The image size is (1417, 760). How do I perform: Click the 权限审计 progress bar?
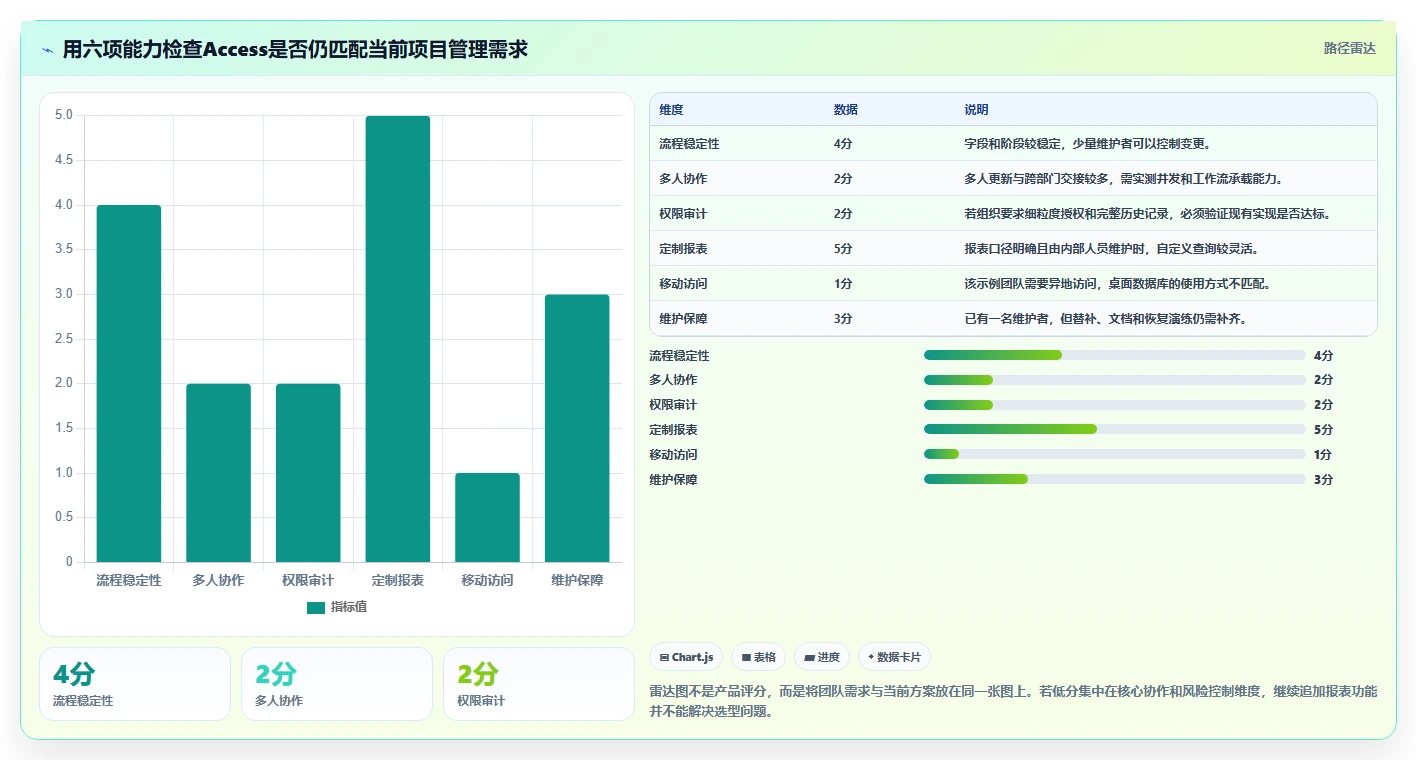1115,405
